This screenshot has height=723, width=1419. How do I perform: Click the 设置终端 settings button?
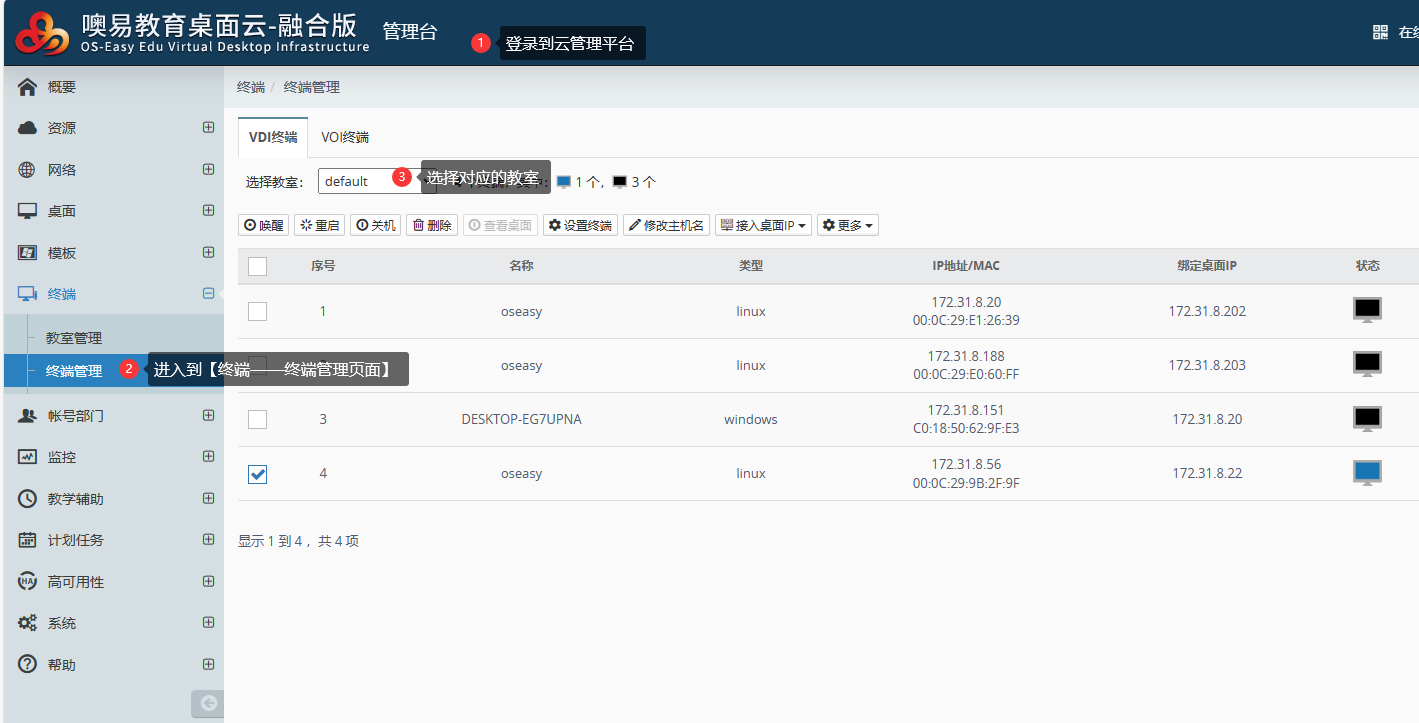580,225
